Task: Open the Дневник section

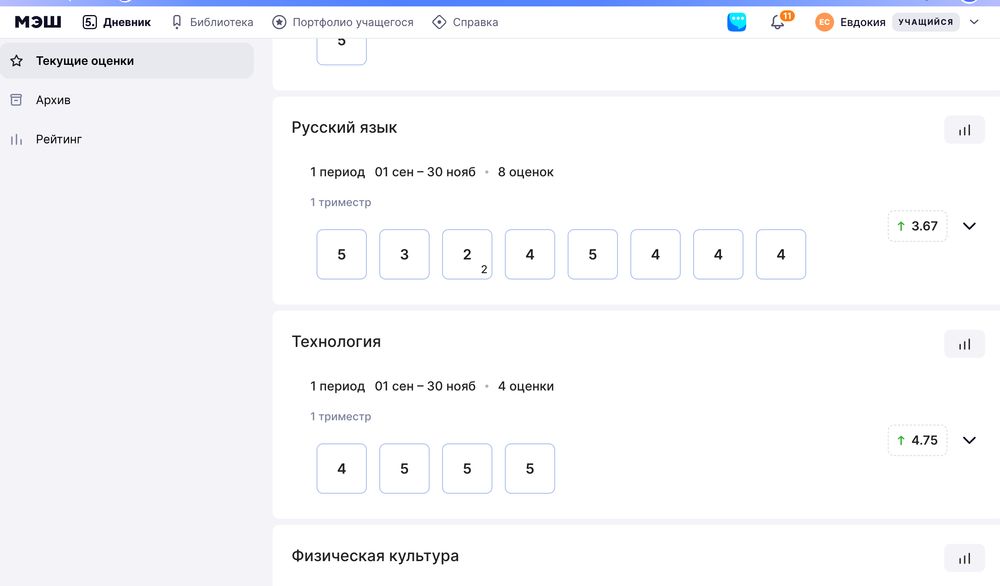Action: point(117,22)
